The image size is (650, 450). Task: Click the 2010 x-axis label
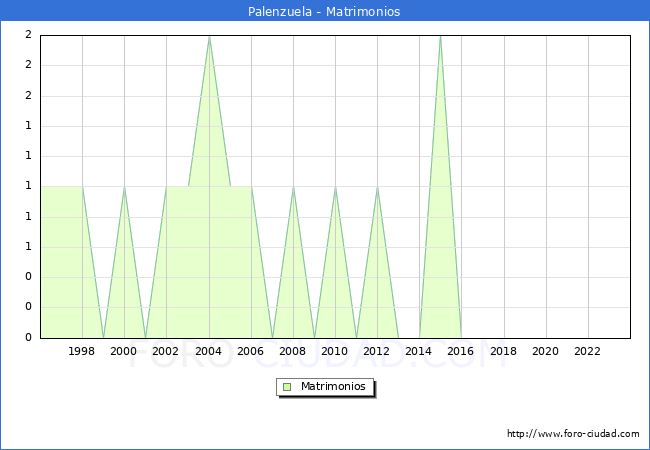point(335,351)
